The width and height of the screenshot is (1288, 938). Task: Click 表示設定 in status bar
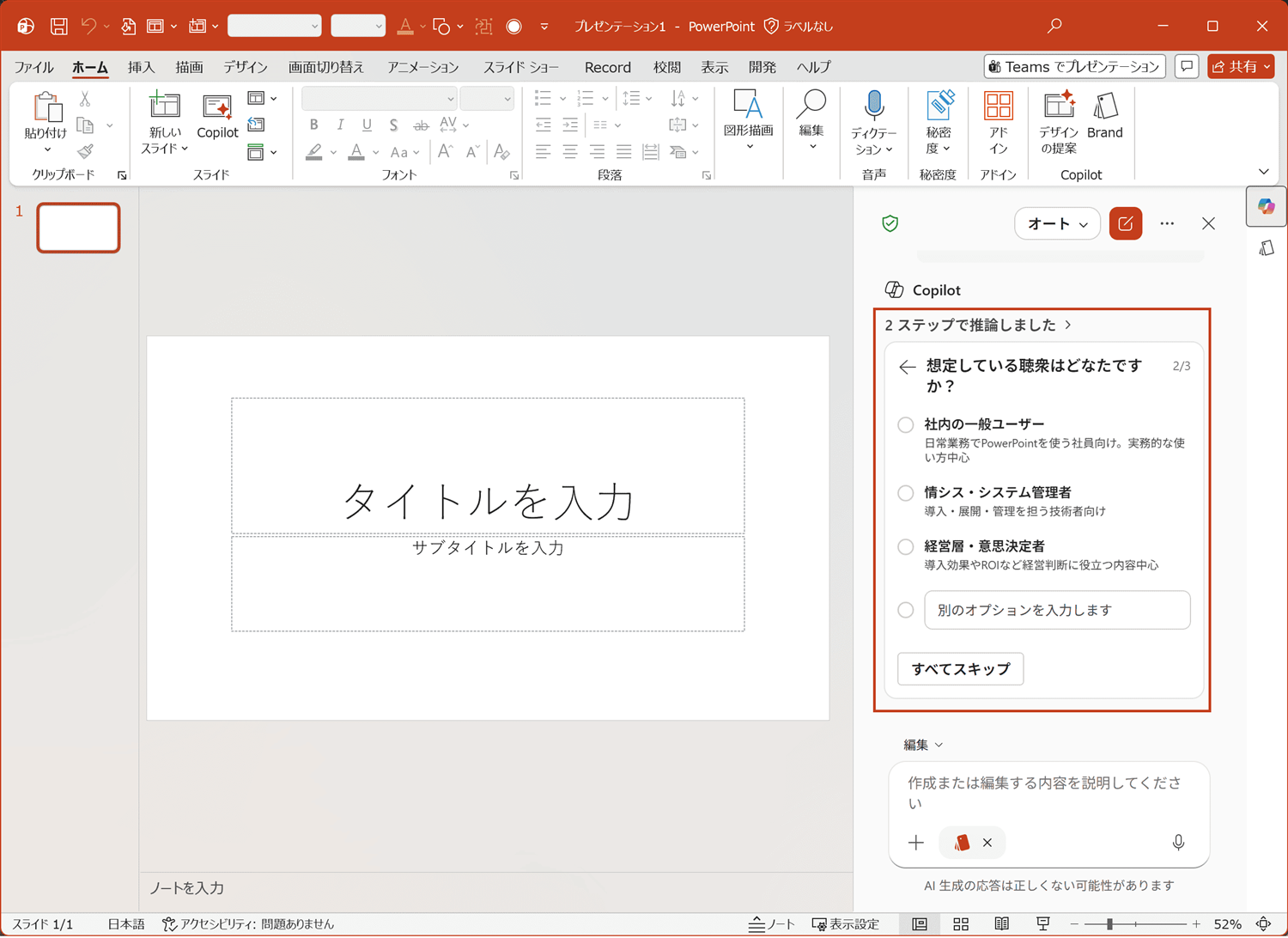[x=846, y=924]
